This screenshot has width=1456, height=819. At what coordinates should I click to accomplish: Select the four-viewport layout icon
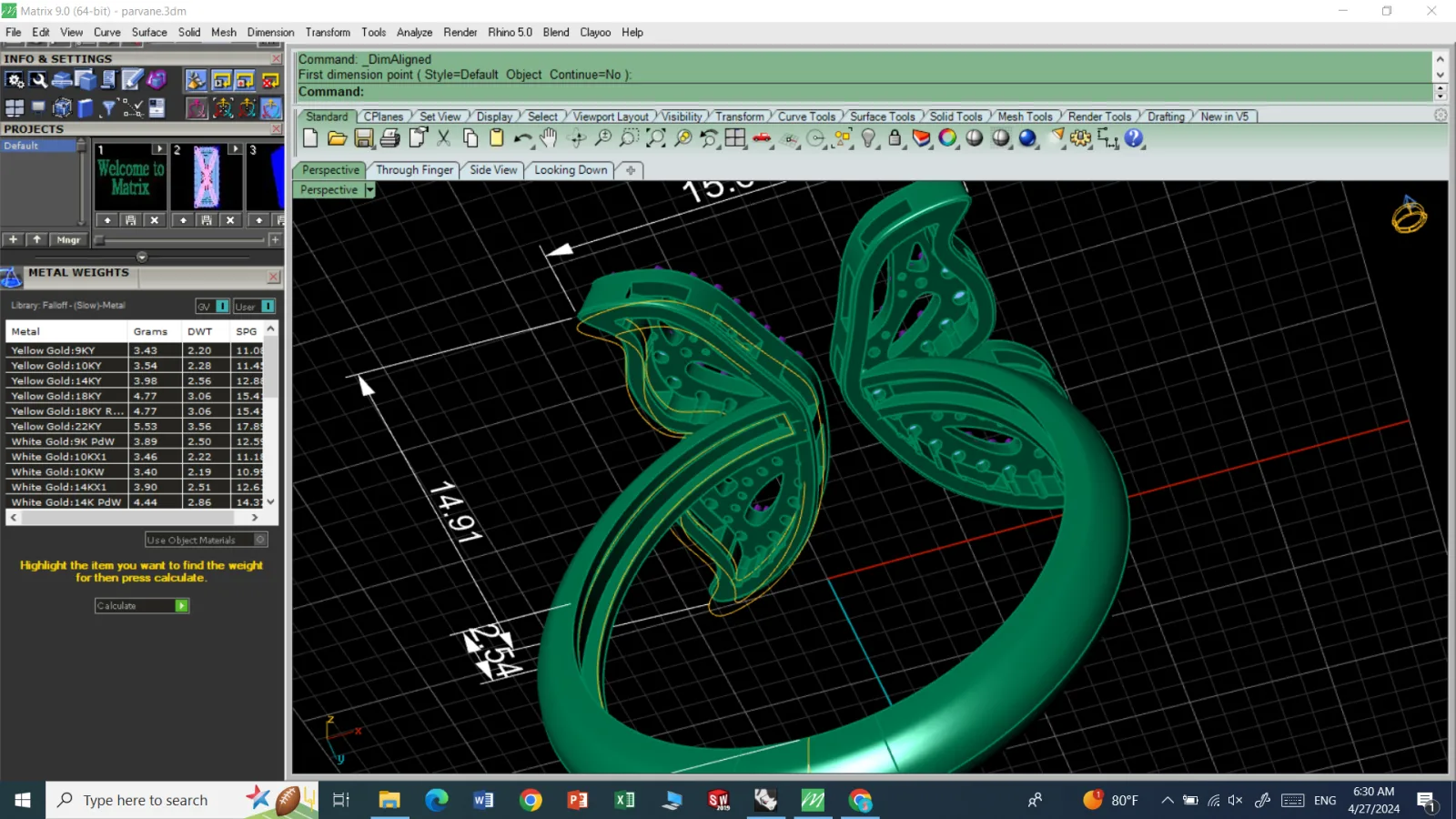click(735, 138)
